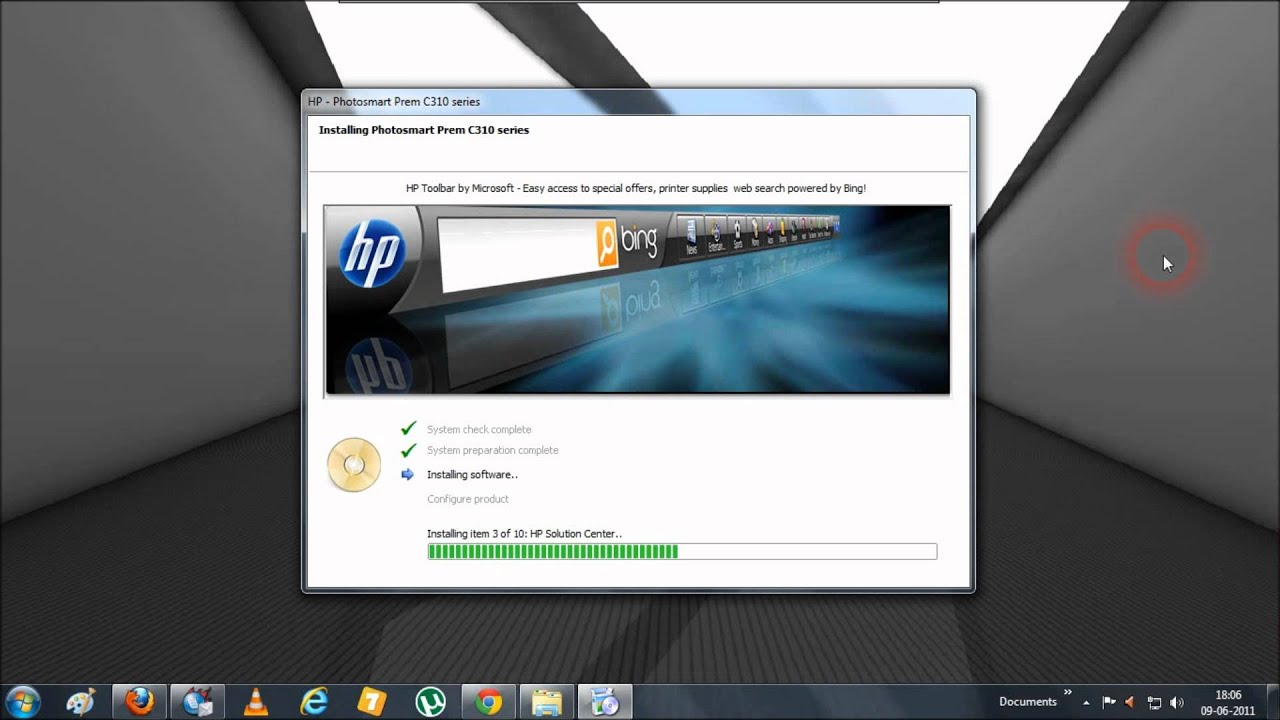The height and width of the screenshot is (720, 1280).
Task: Click the HP Toolbar banner image
Action: (637, 300)
